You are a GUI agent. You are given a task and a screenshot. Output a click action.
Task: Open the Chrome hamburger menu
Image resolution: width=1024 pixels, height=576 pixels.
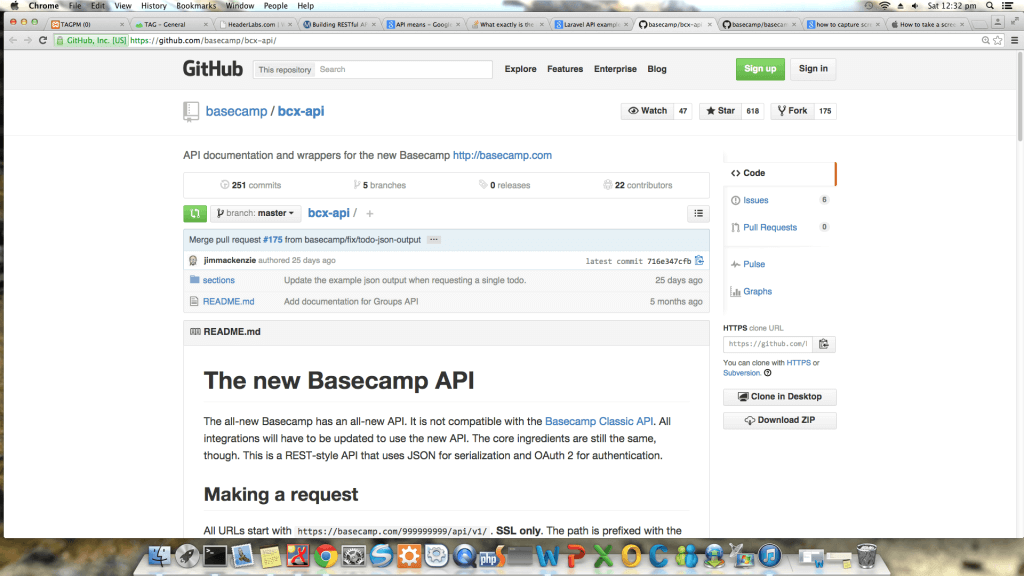[1014, 40]
